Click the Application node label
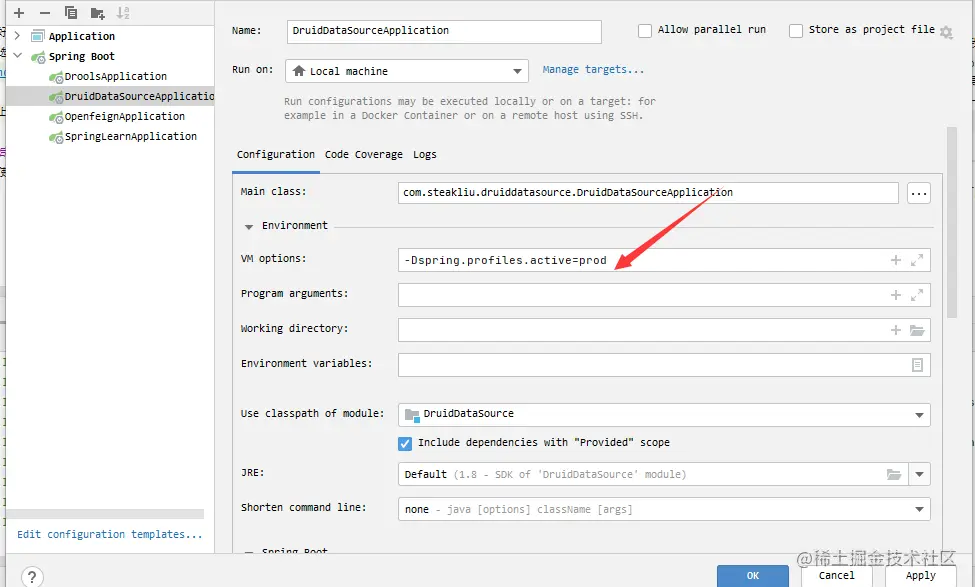Screen dimensions: 975x587 tap(81, 36)
